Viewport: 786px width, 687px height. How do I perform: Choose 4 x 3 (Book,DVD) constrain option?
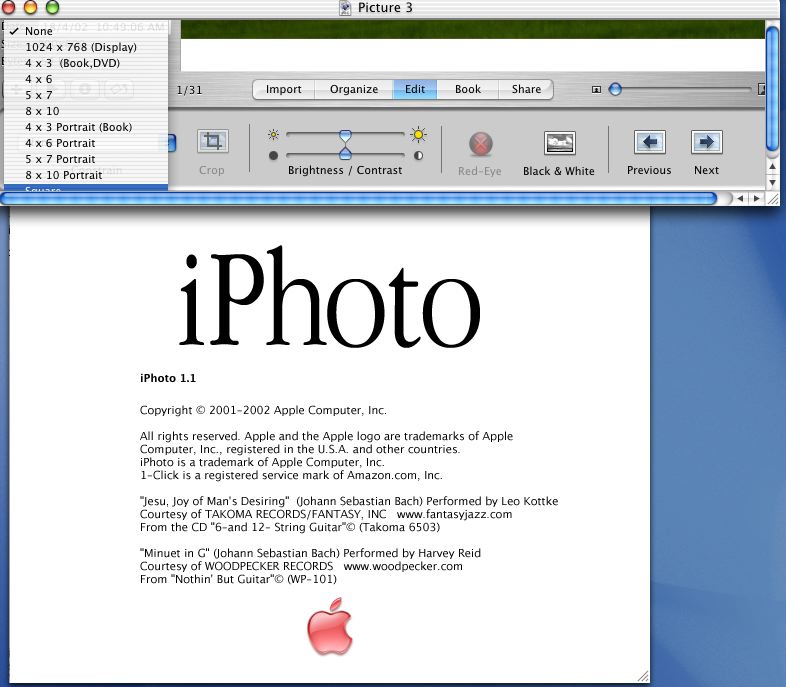point(86,63)
